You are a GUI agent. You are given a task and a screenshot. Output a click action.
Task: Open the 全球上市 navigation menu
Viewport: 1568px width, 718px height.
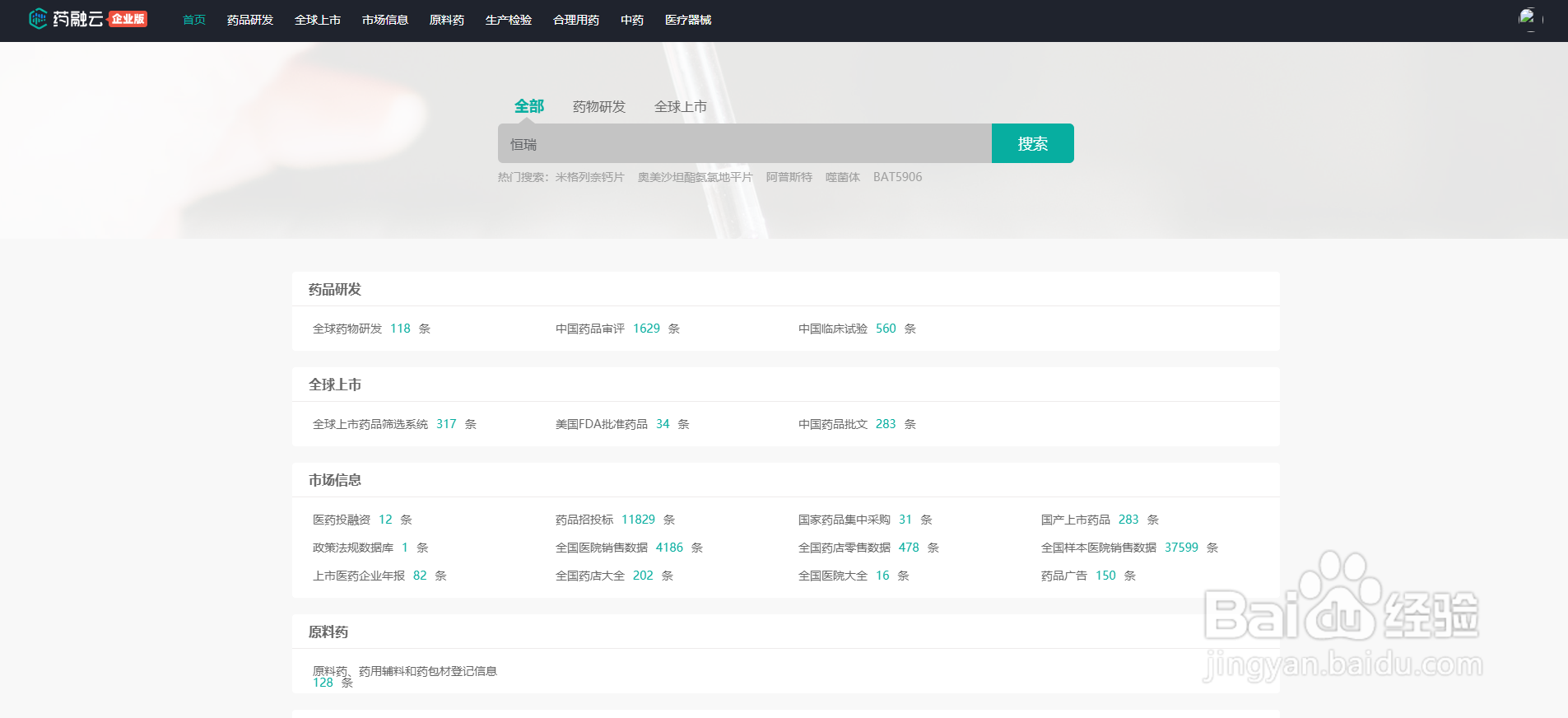coord(318,20)
